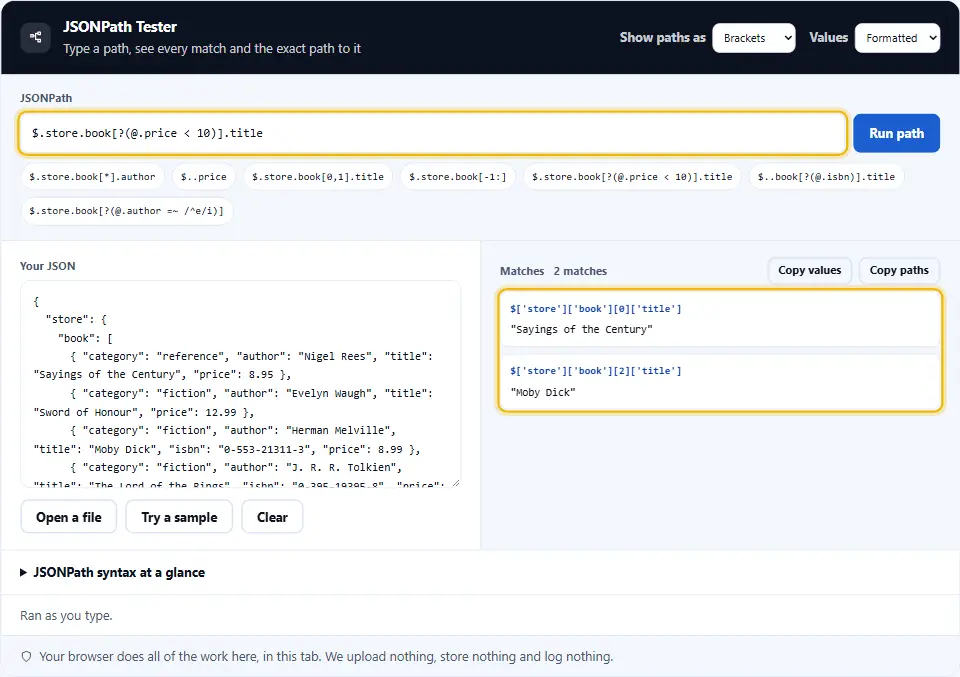Select the price < 10 title sample chip
960x677 pixels.
tap(632, 177)
